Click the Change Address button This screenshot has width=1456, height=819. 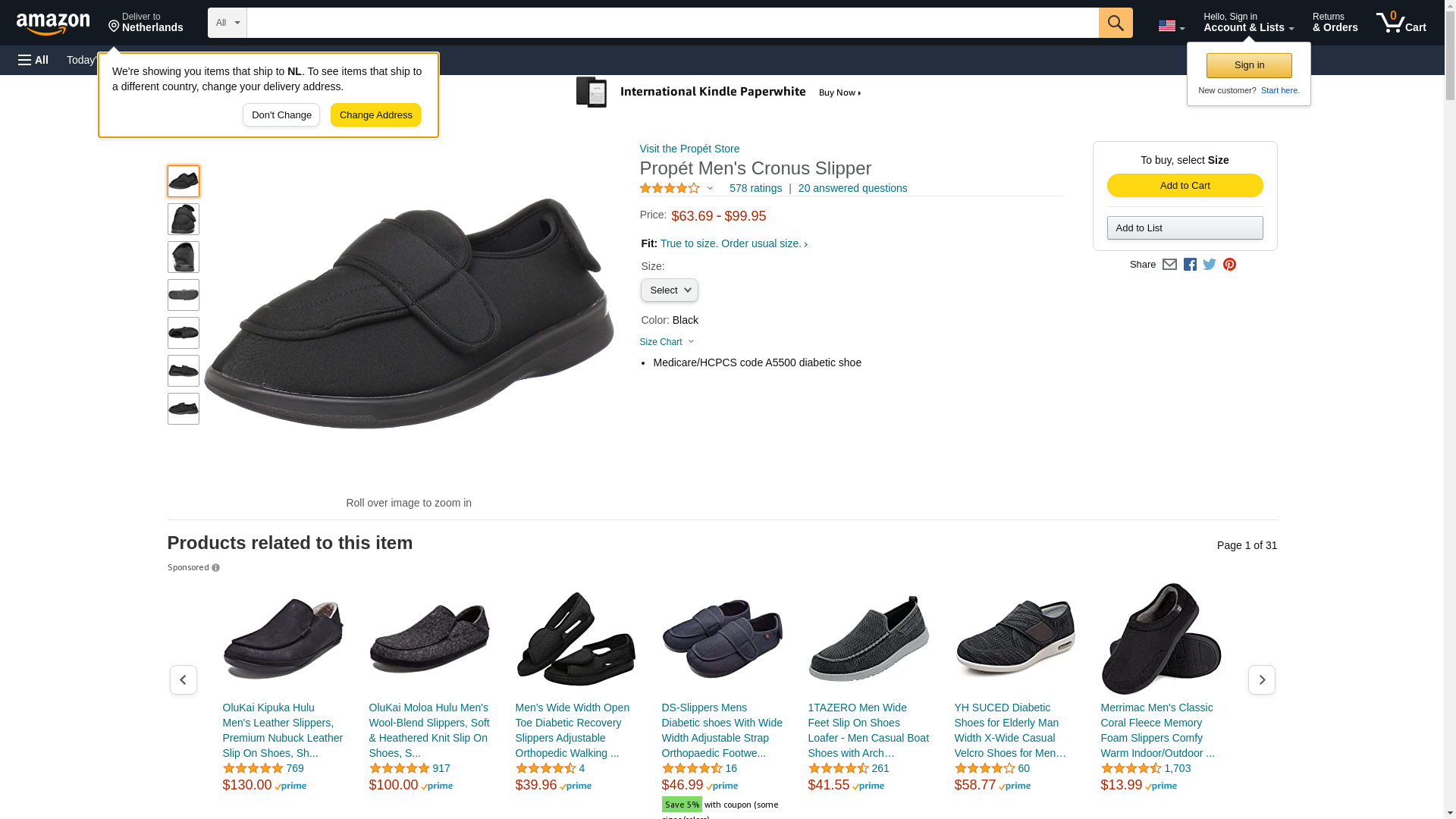(375, 115)
